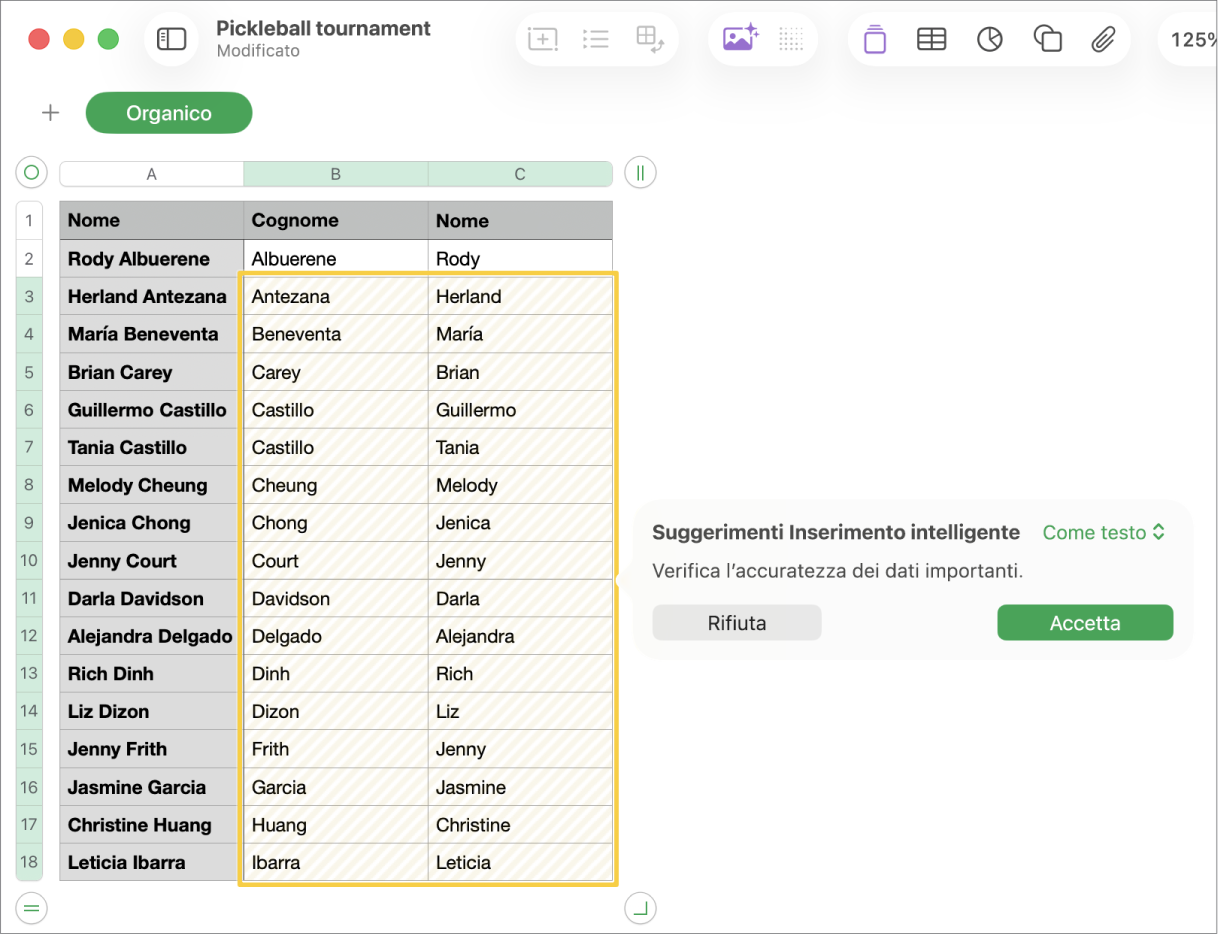Click the Darla Davidson cell

(x=152, y=599)
